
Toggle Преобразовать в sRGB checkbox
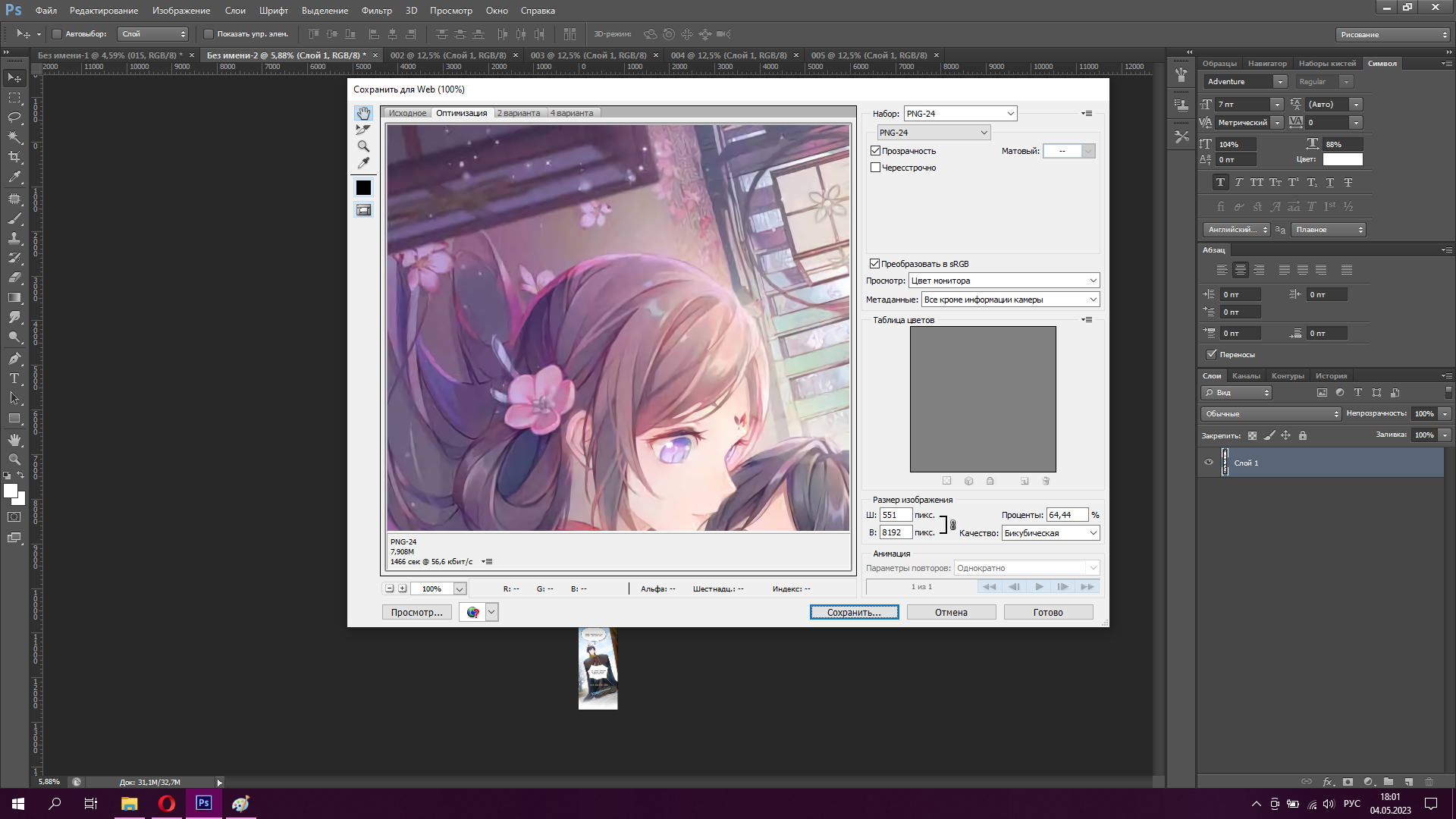click(x=874, y=264)
